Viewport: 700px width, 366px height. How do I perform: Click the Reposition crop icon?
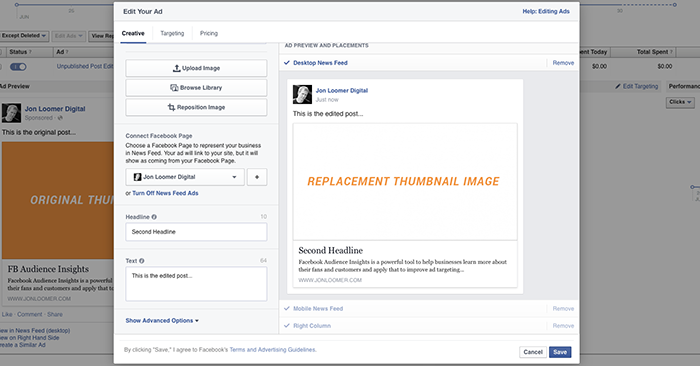tap(171, 108)
